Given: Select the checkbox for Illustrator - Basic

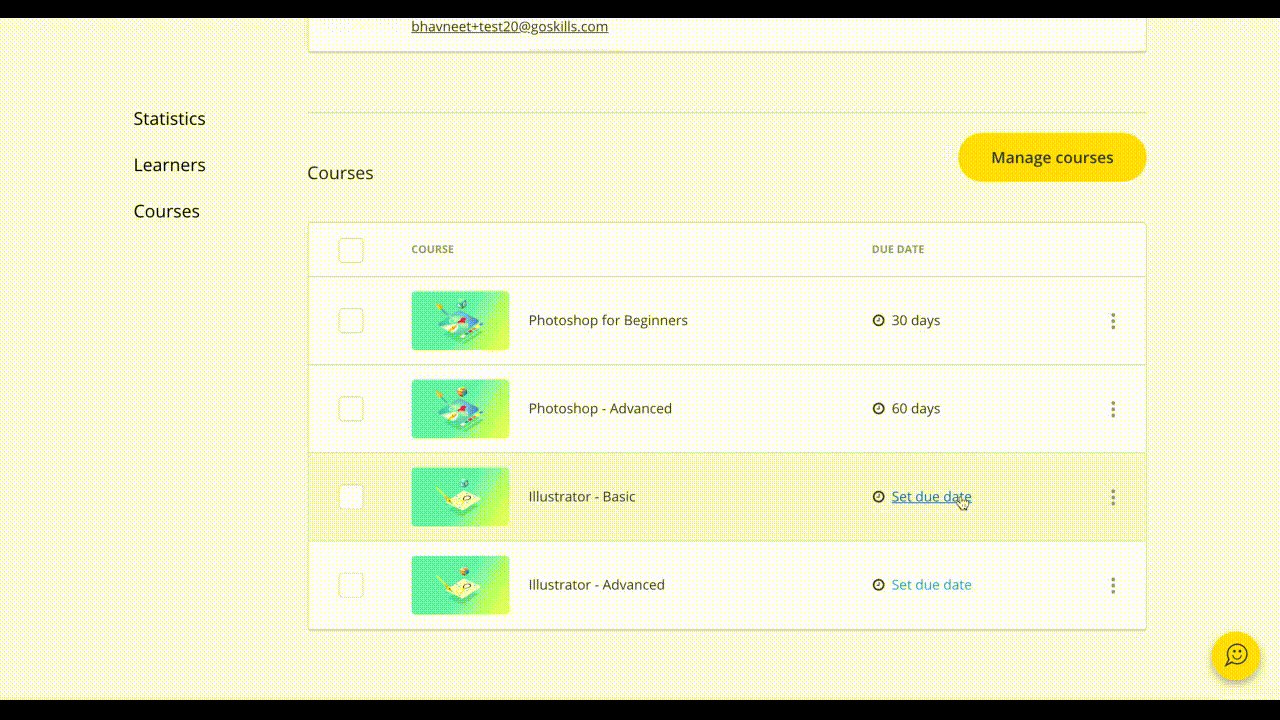Looking at the screenshot, I should pos(350,496).
